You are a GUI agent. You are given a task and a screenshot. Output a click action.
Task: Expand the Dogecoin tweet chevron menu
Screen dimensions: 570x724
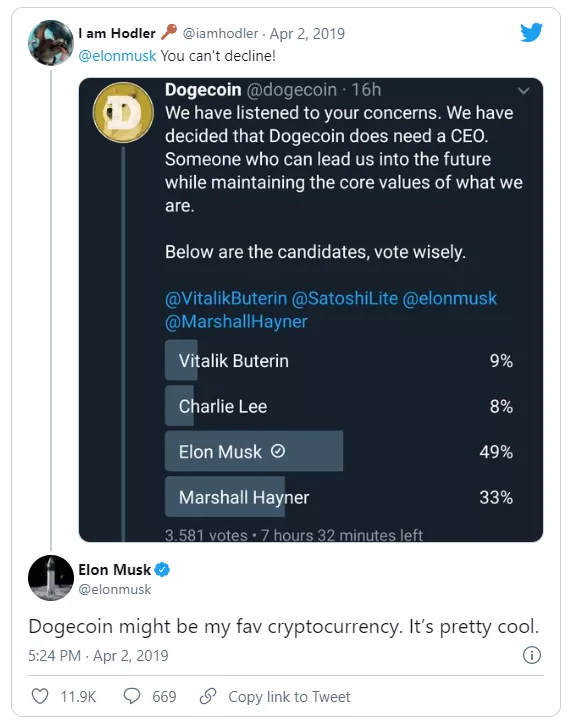523,90
